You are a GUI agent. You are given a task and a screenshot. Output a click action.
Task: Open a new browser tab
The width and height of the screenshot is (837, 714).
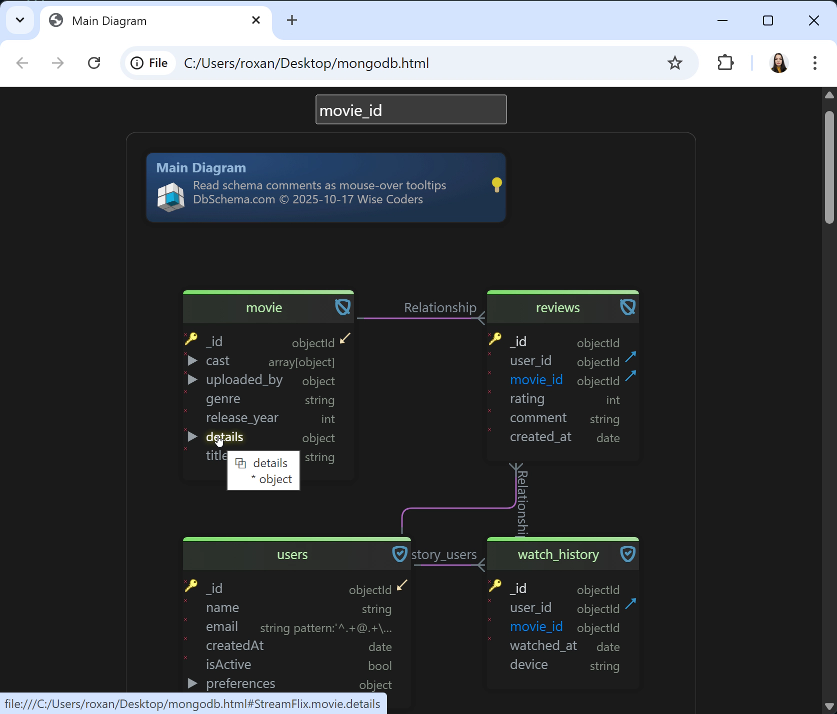click(291, 20)
